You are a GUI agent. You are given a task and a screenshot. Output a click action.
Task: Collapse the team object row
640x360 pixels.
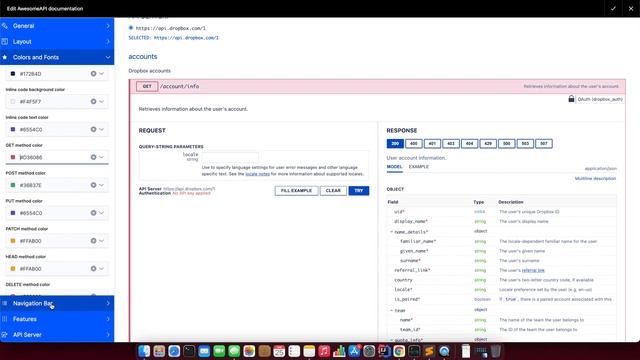click(391, 310)
